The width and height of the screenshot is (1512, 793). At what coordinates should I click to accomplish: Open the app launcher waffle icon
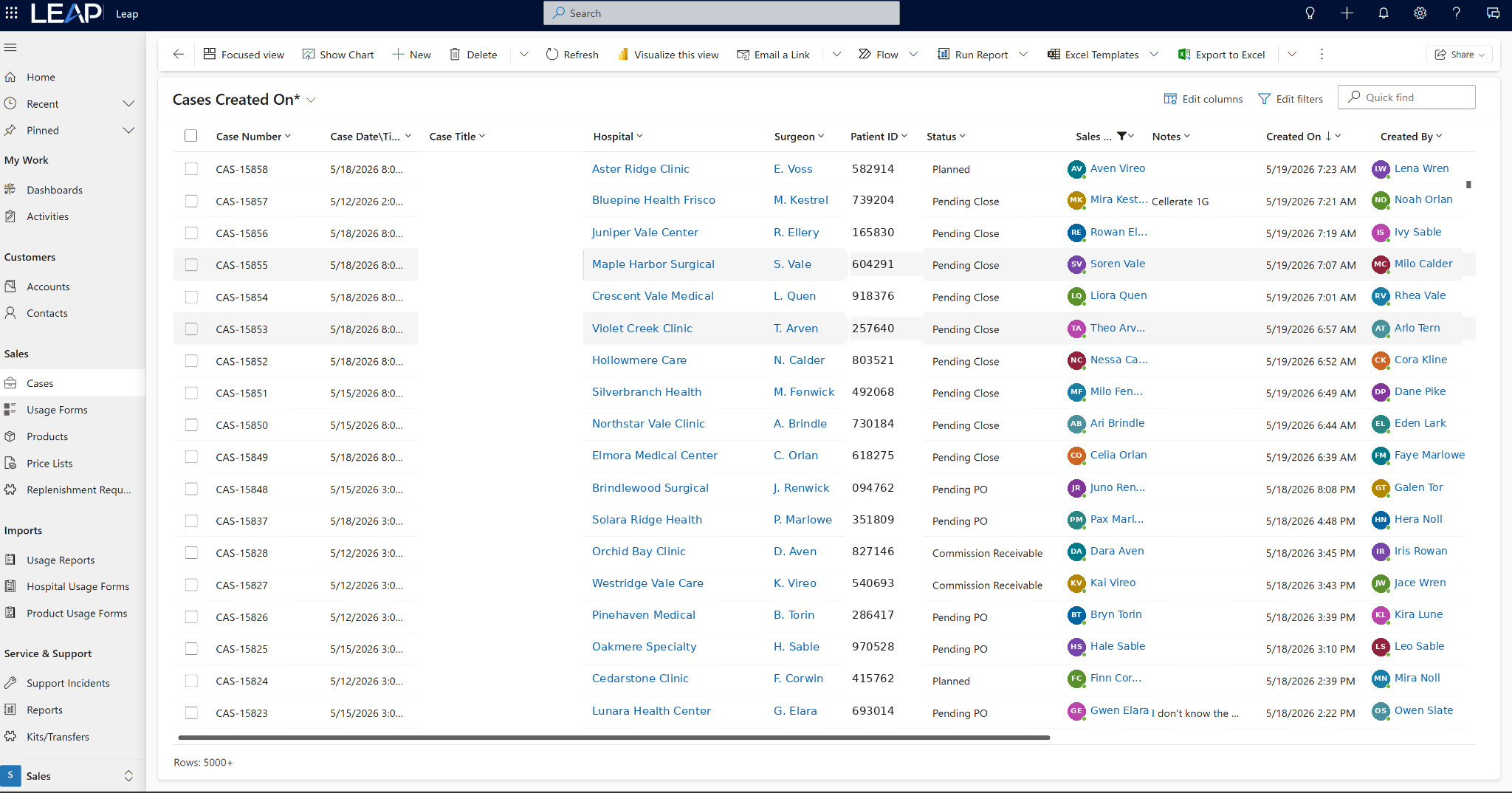point(12,13)
